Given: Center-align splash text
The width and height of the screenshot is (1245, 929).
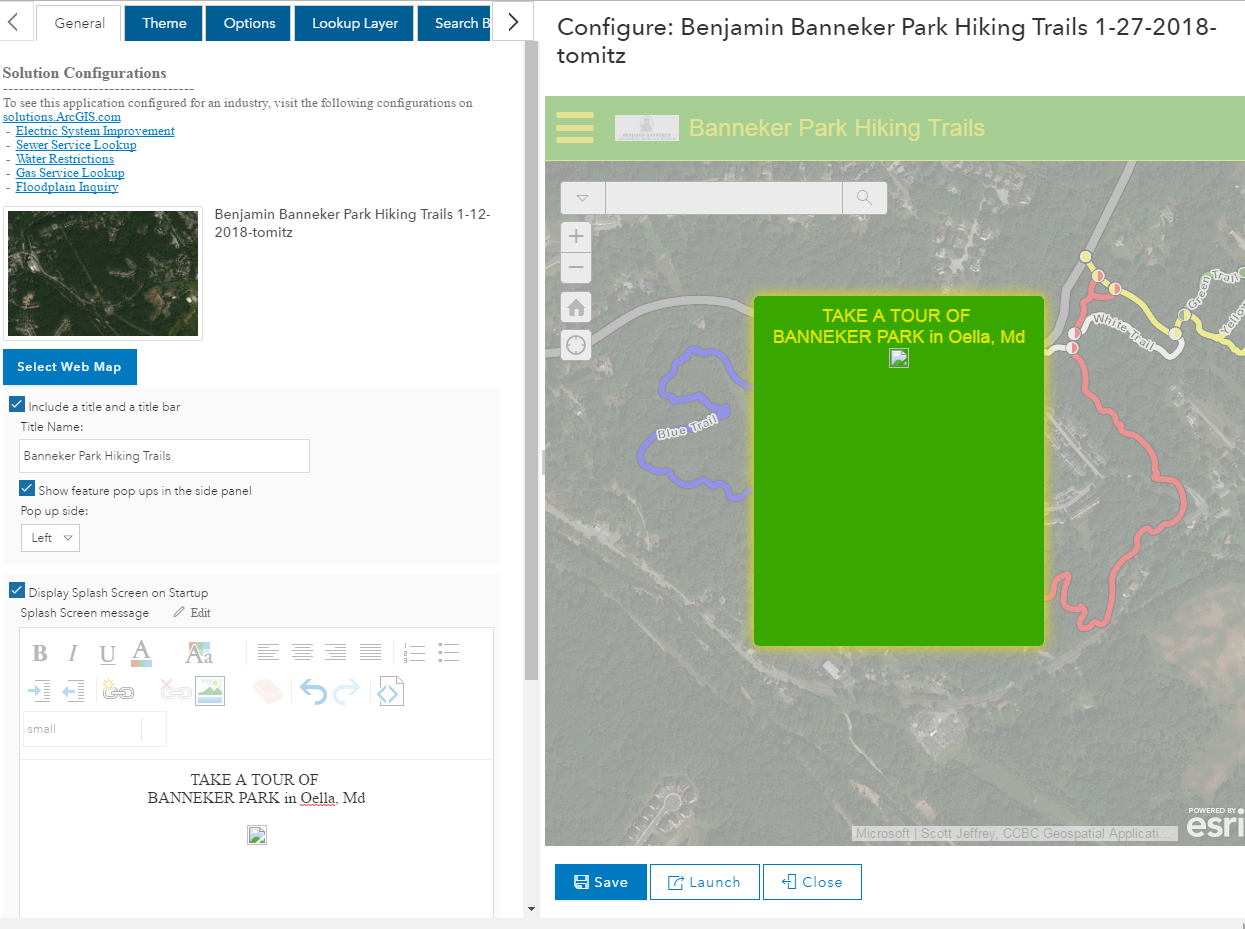Looking at the screenshot, I should [x=302, y=653].
